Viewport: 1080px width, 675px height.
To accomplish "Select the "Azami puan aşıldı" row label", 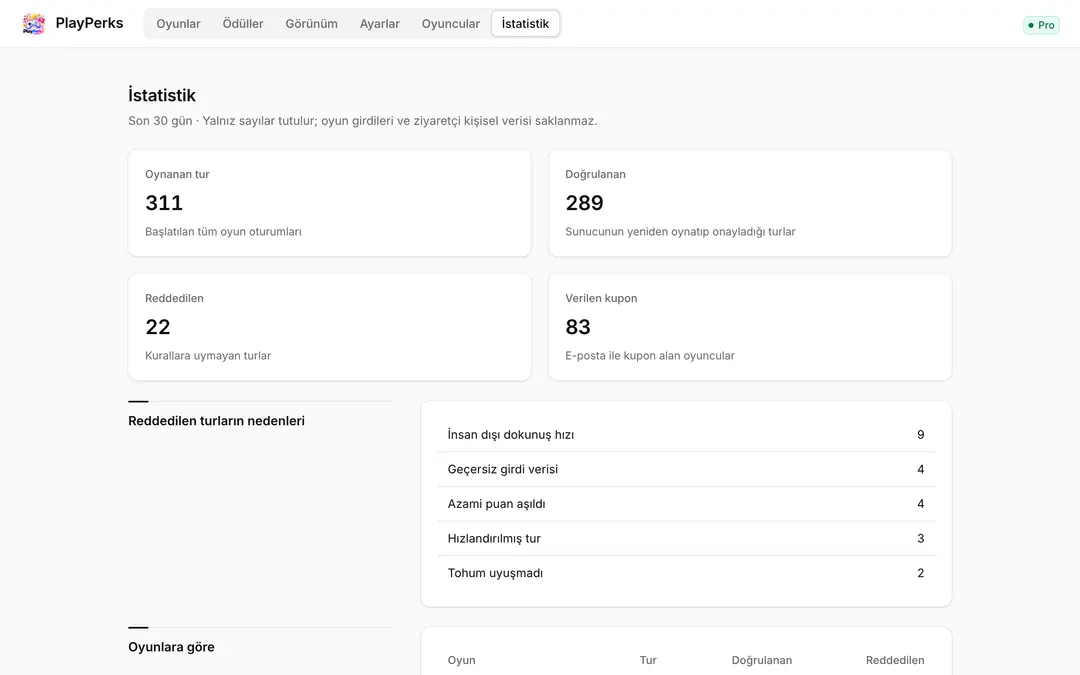I will pos(497,503).
